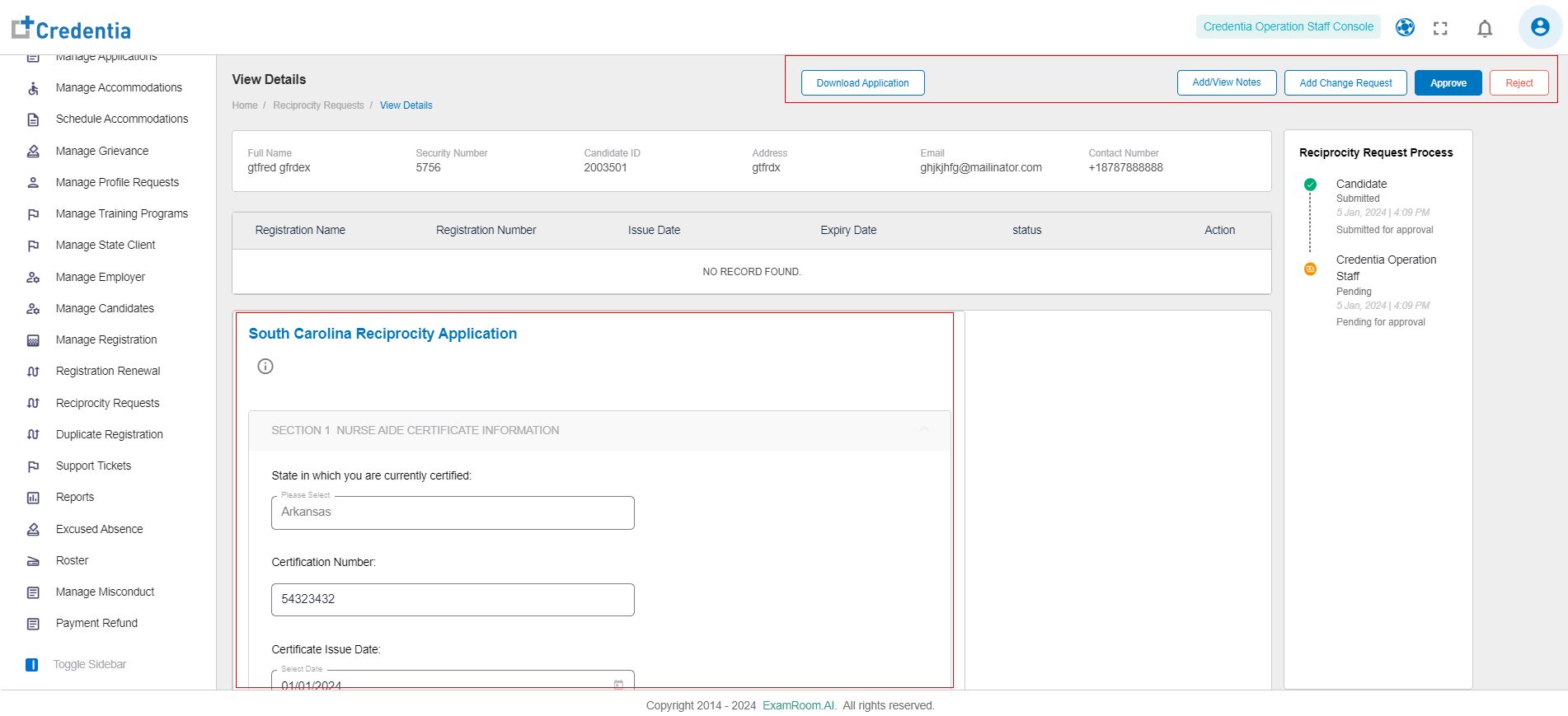Open Support Tickets menu item
1568x716 pixels.
[93, 466]
